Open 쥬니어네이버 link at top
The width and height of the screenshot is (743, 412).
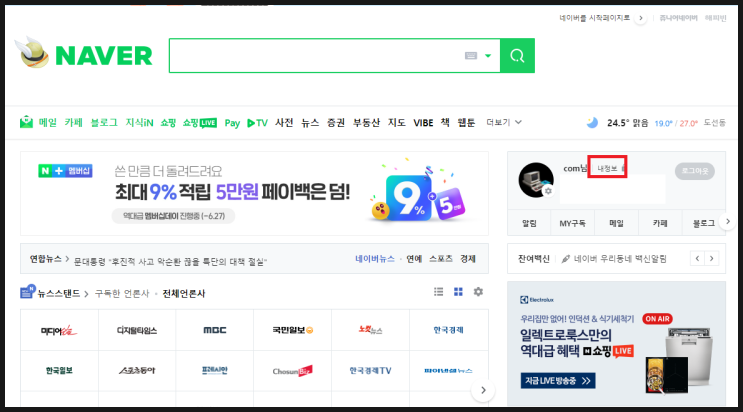(678, 18)
